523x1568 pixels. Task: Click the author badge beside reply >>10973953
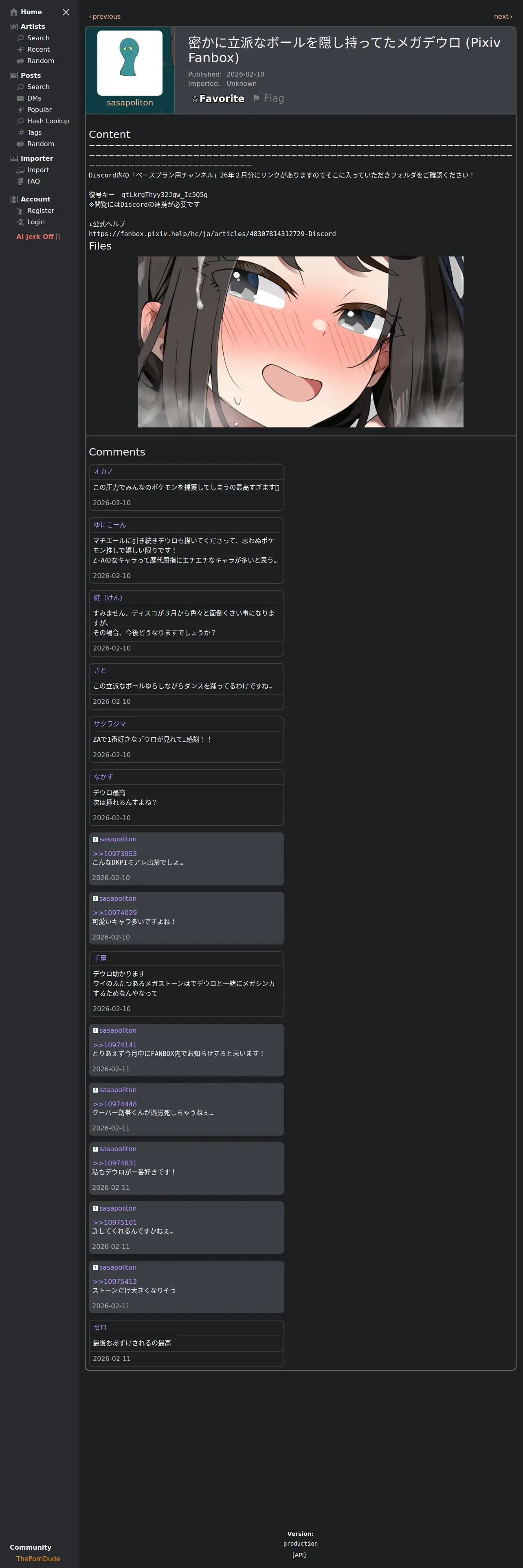coord(95,839)
